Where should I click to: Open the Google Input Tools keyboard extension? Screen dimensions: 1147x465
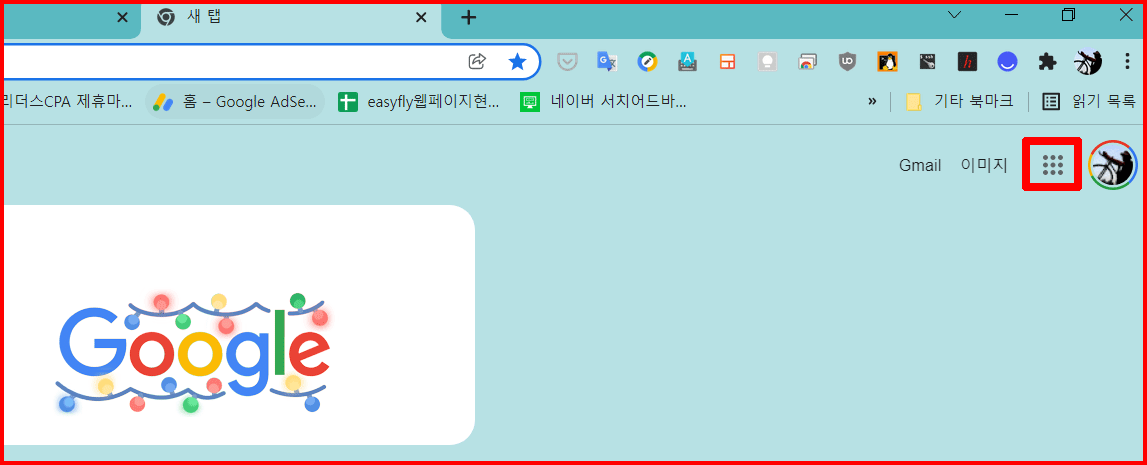point(688,62)
